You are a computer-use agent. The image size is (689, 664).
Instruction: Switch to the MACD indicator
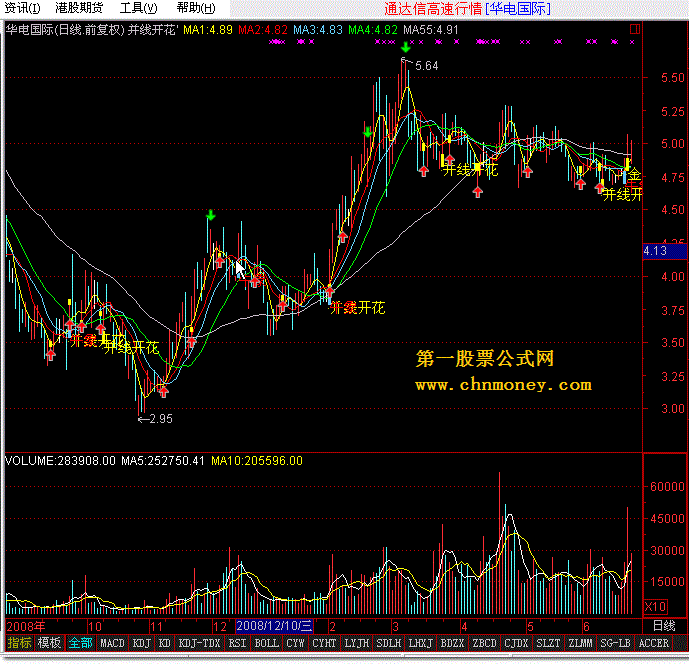(112, 643)
